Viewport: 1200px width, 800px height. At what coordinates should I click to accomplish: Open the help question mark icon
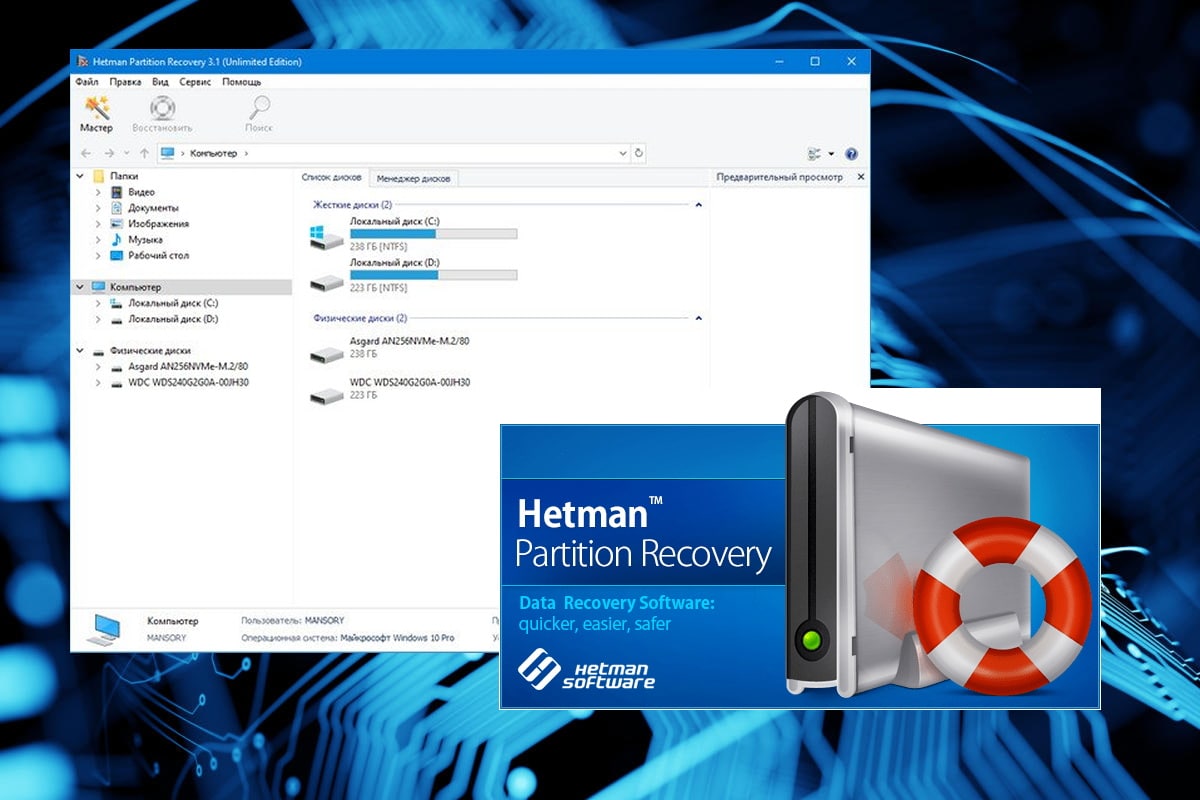click(x=851, y=154)
